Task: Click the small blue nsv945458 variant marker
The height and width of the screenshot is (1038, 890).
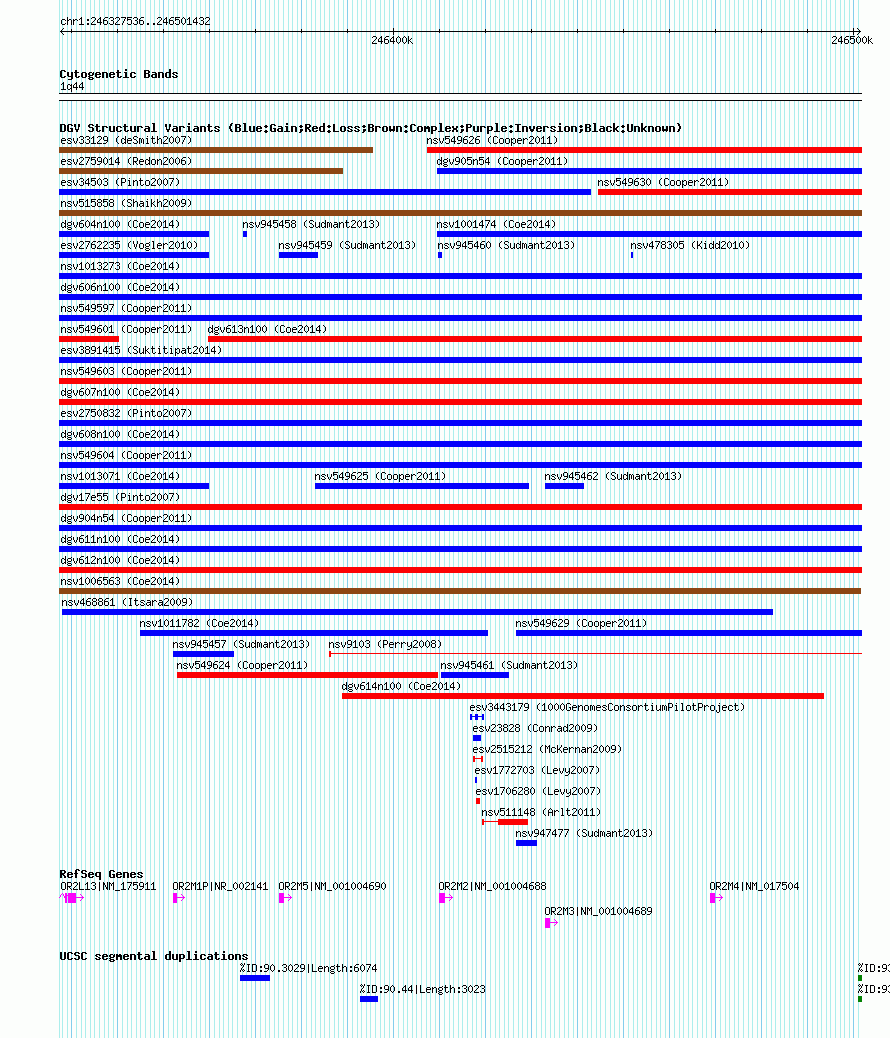Action: (x=245, y=234)
